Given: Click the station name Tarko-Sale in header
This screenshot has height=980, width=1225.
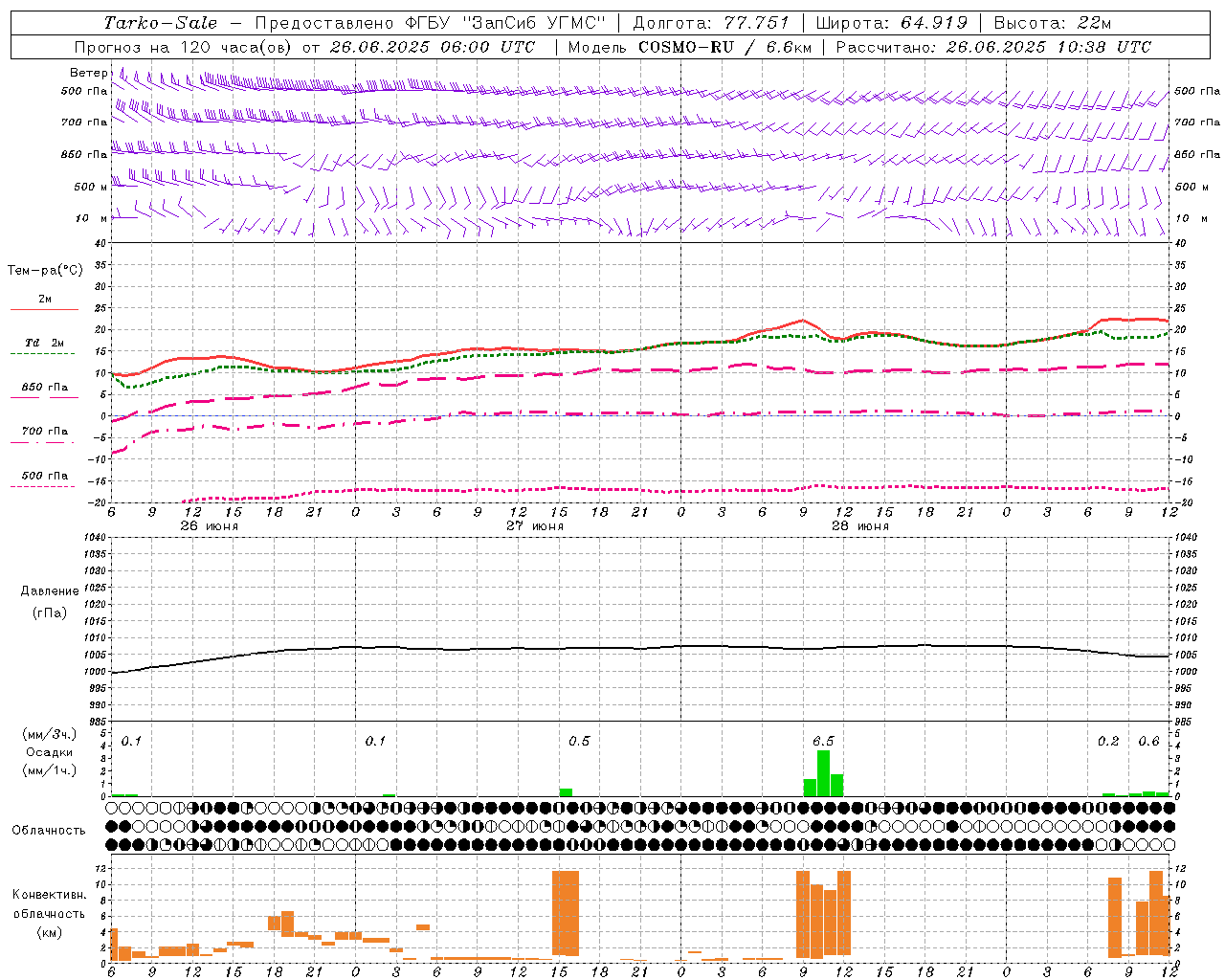Looking at the screenshot, I should pos(160,23).
